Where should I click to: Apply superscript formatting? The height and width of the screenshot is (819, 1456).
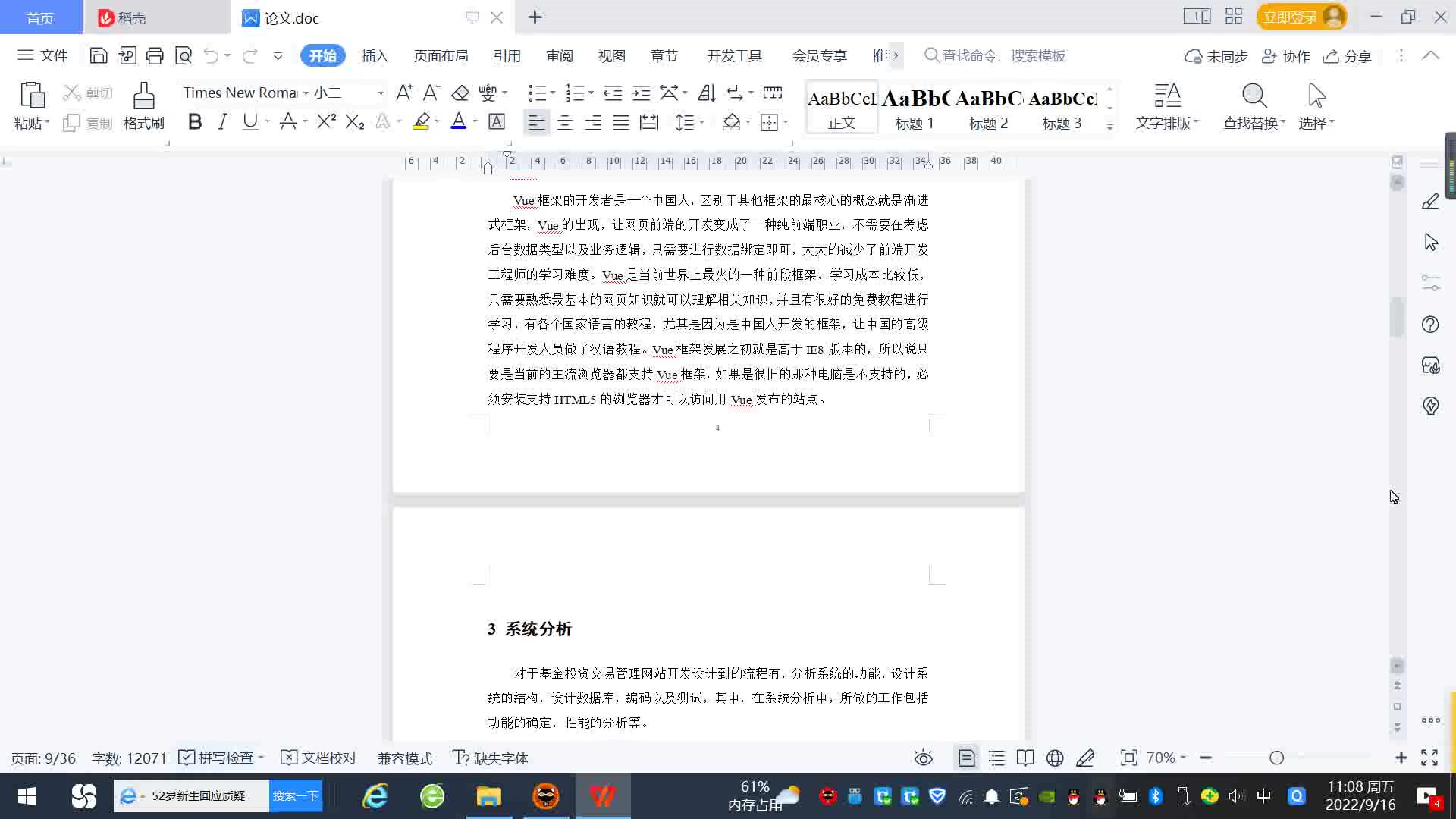pyautogui.click(x=326, y=122)
